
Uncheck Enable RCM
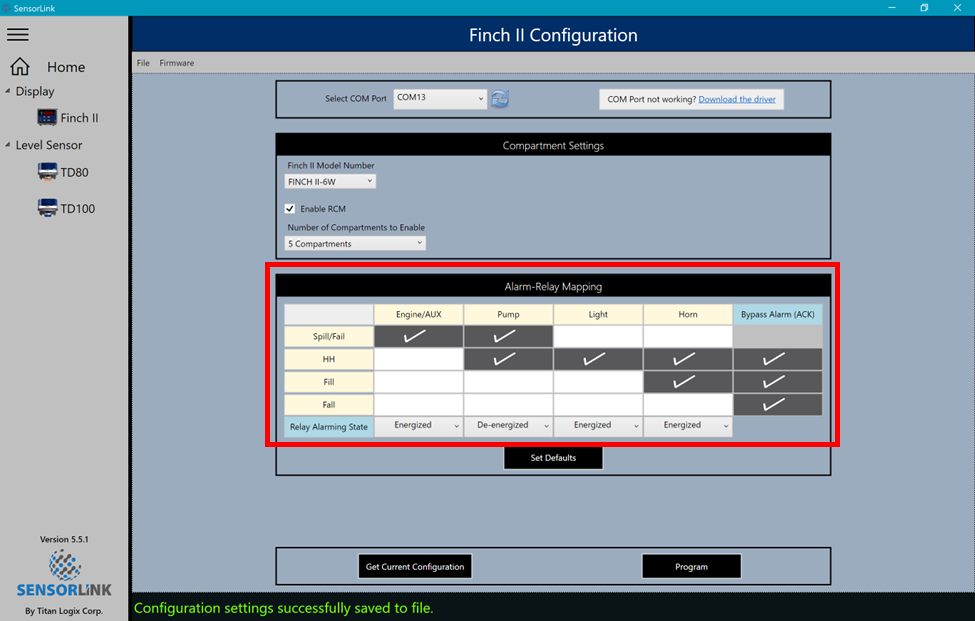click(290, 208)
